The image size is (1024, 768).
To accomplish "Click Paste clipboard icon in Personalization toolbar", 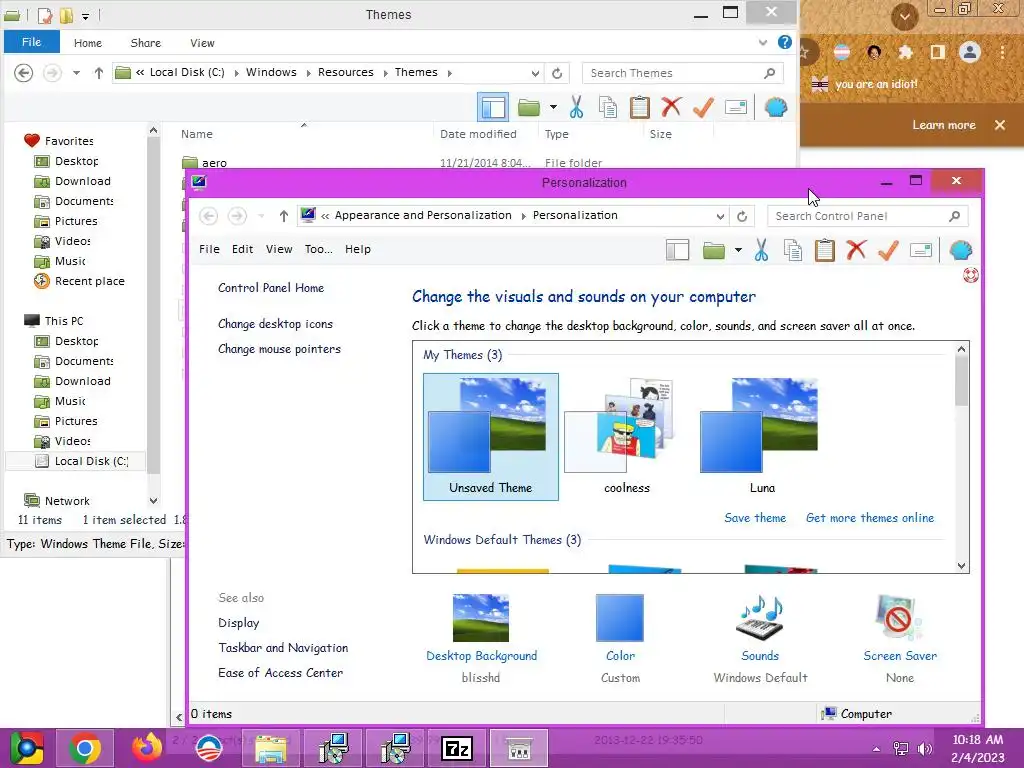I will (824, 250).
